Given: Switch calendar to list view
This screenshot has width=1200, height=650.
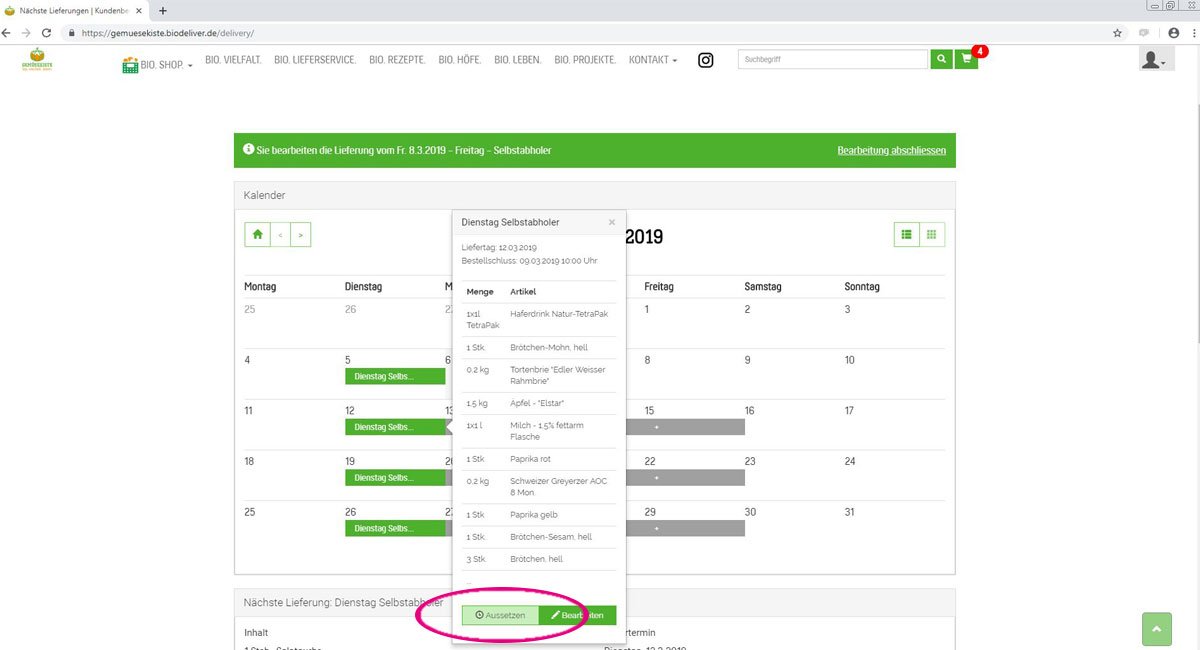Looking at the screenshot, I should (x=907, y=234).
